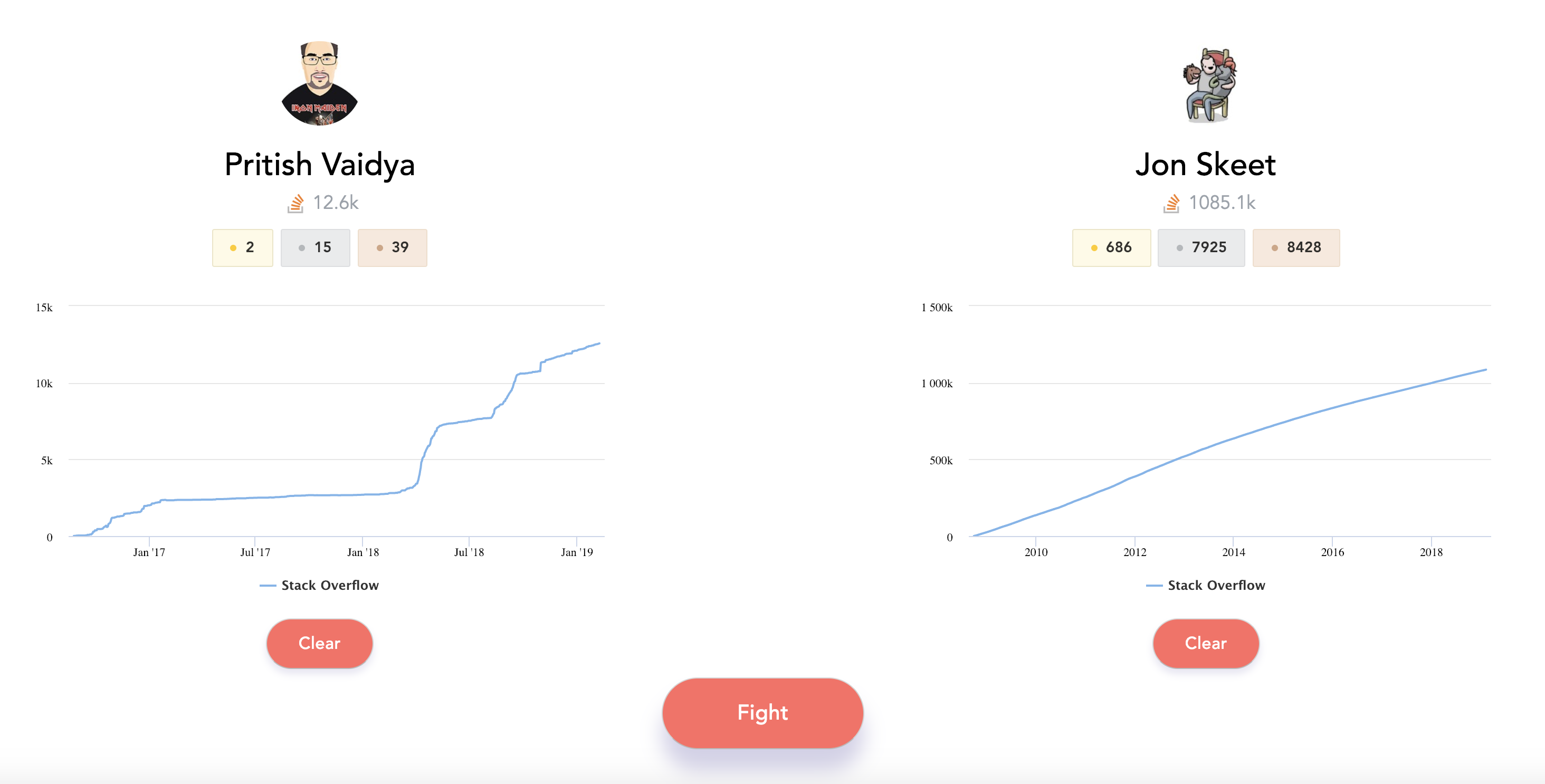1545x784 pixels.
Task: Toggle Stack Overflow legend under Jon Skeet's chart
Action: [x=1216, y=585]
